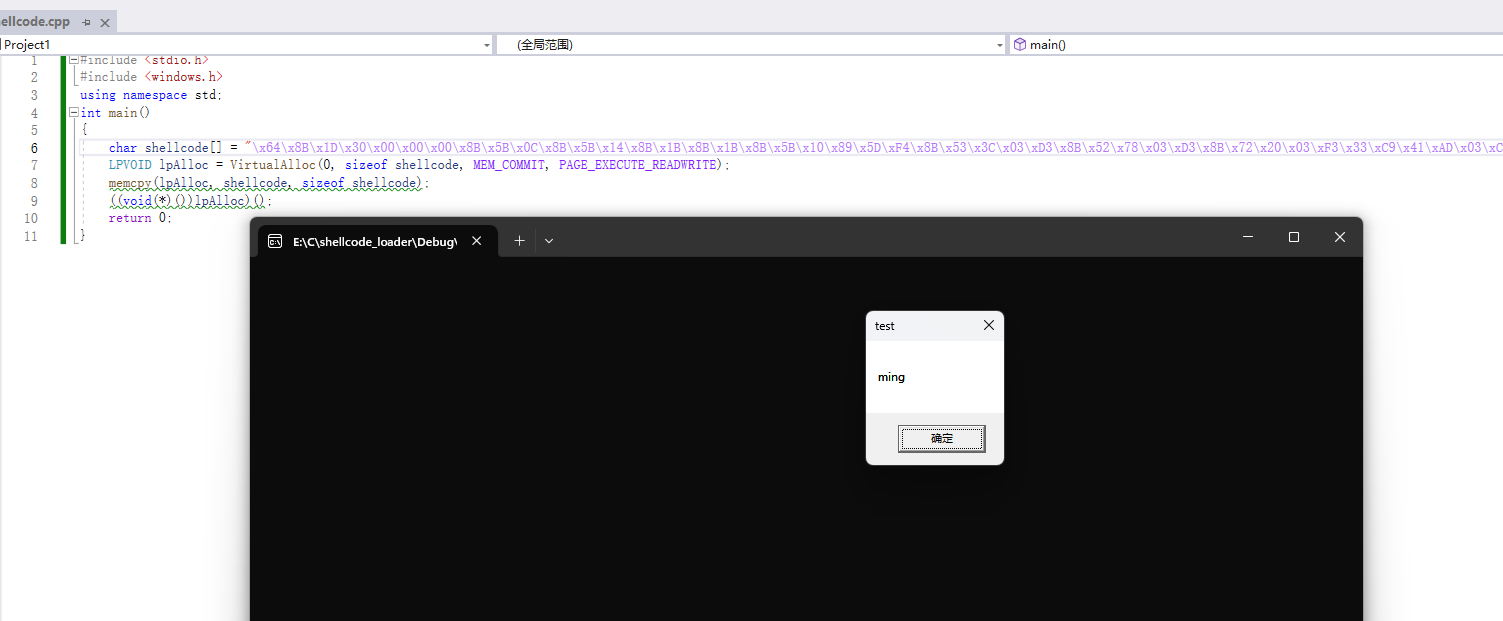
Task: Open the Project1 project dropdown
Action: pyautogui.click(x=486, y=44)
